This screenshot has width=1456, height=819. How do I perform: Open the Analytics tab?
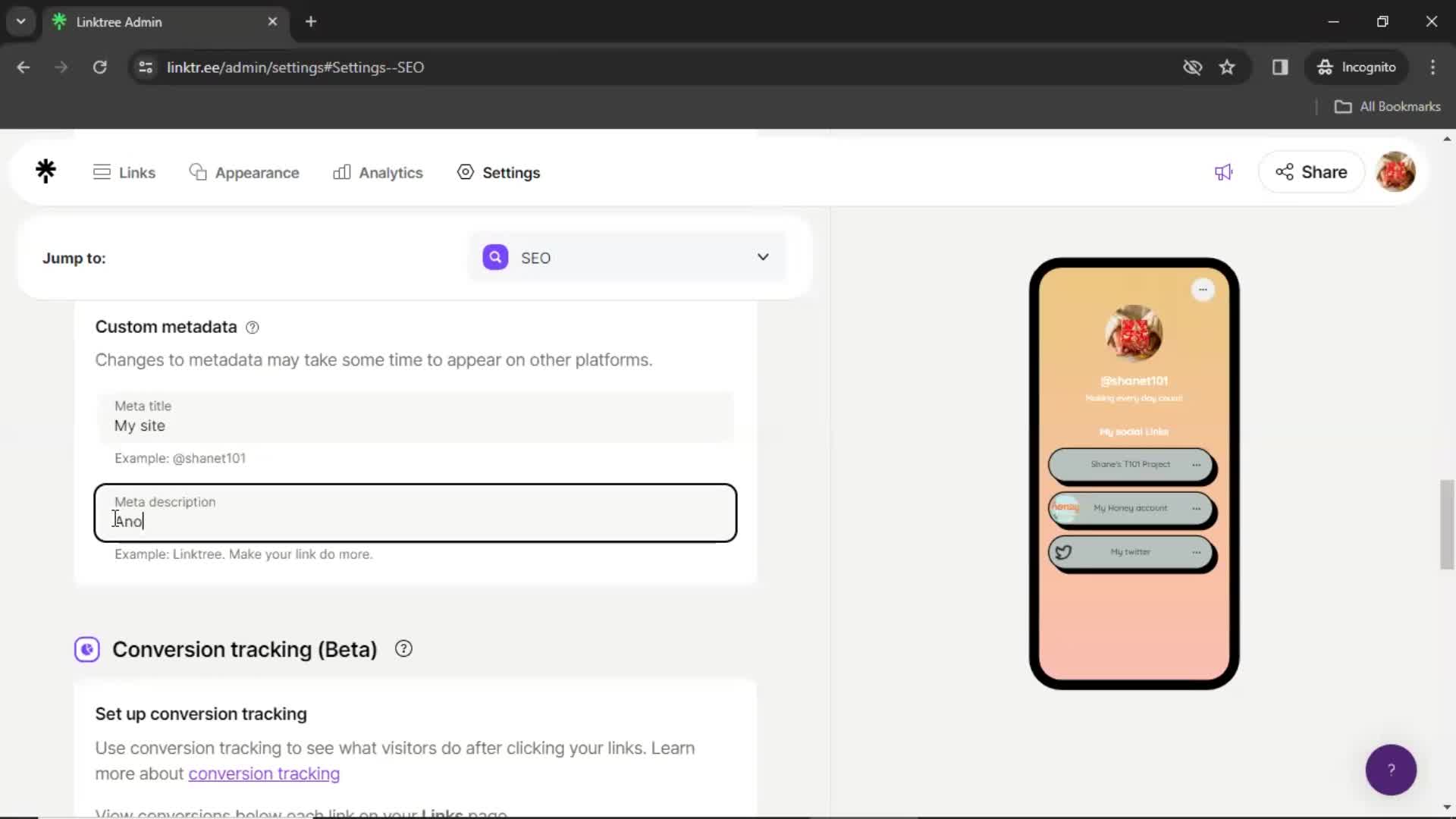click(x=378, y=173)
